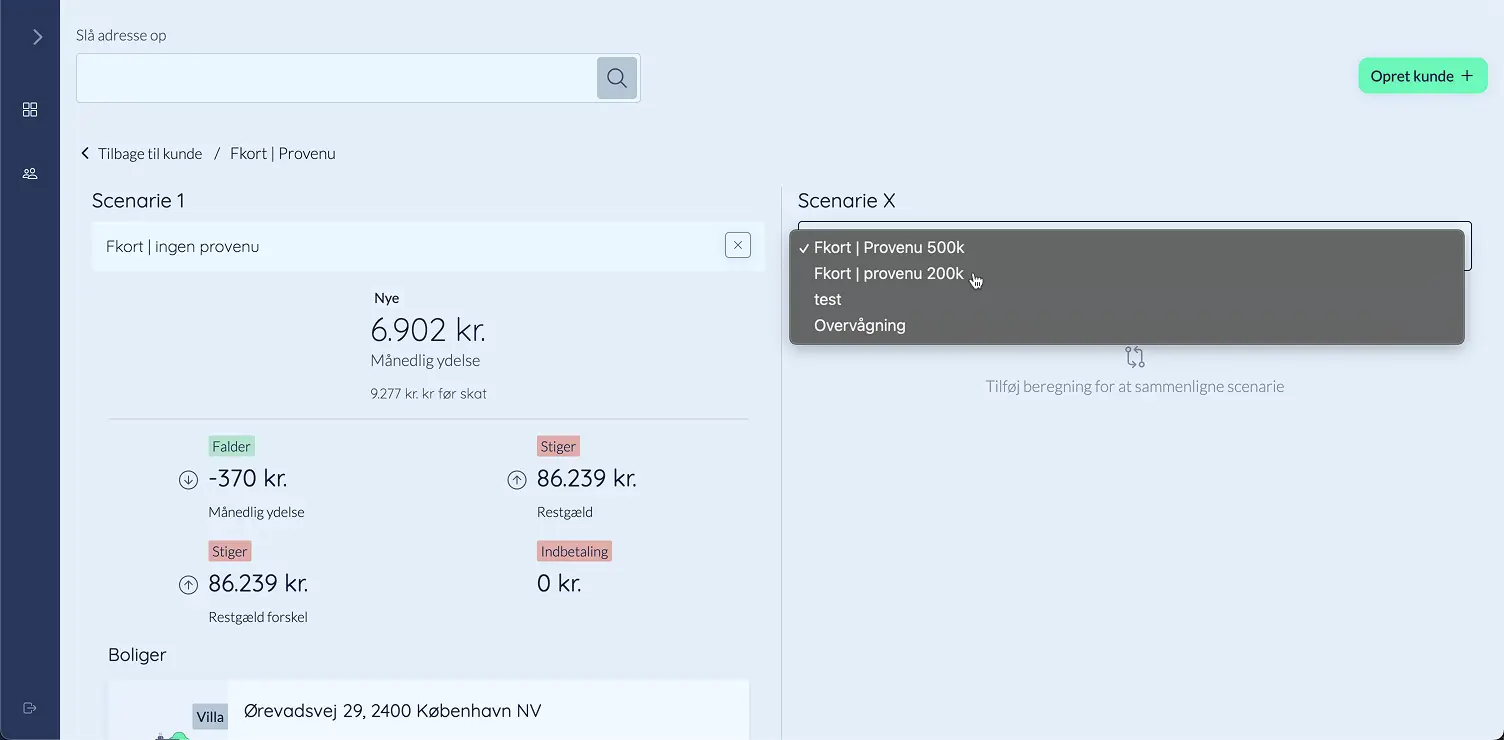Viewport: 1504px width, 740px height.
Task: Expand the sidebar with the chevron arrow
Action: pyautogui.click(x=37, y=37)
